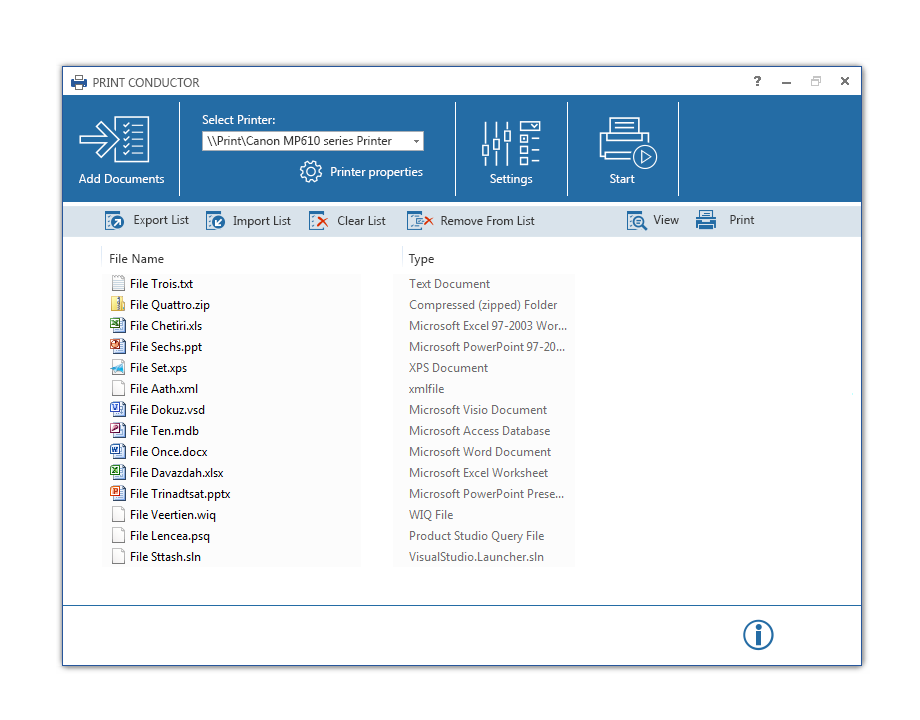Click Remove From List icon

point(420,221)
